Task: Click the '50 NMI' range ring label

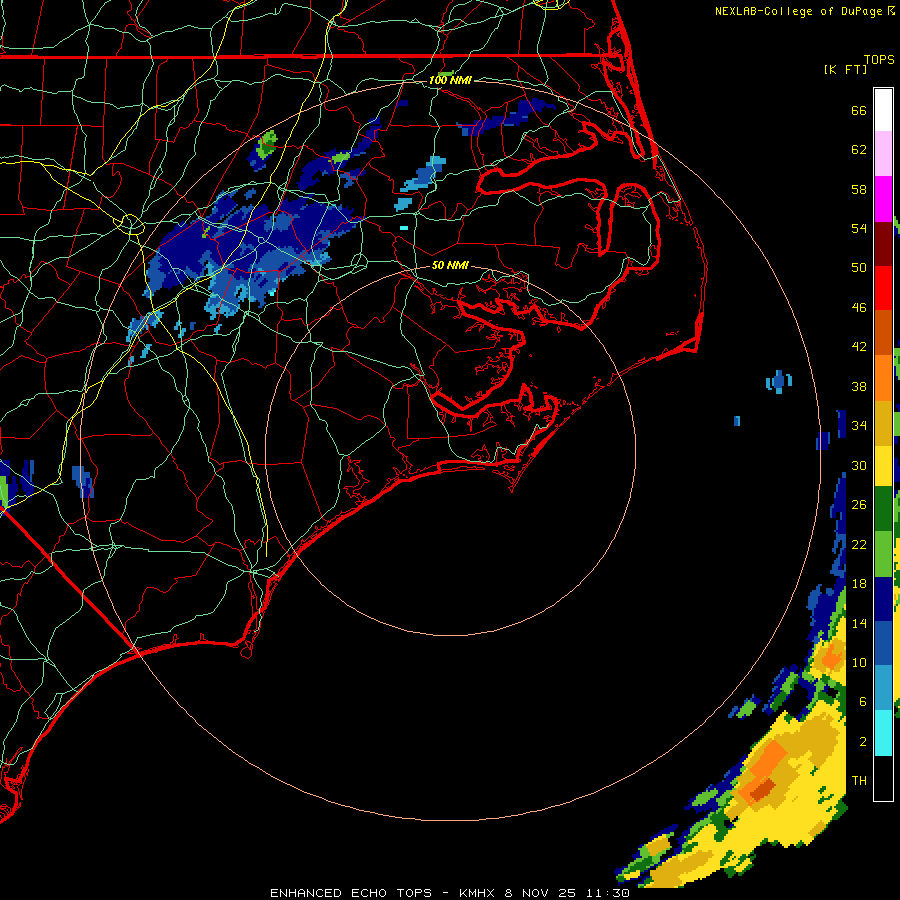Action: pyautogui.click(x=450, y=265)
